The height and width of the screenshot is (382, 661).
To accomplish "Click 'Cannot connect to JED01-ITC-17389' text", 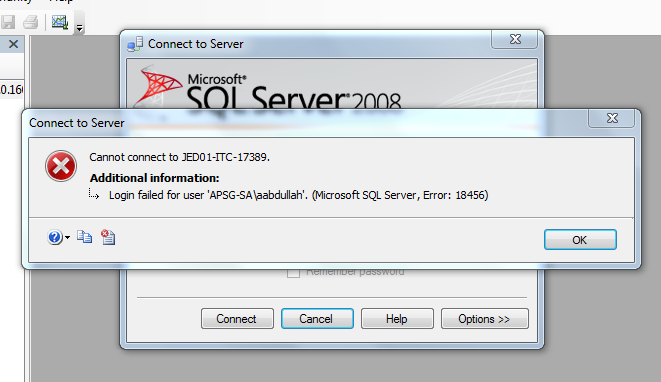I will (179, 157).
